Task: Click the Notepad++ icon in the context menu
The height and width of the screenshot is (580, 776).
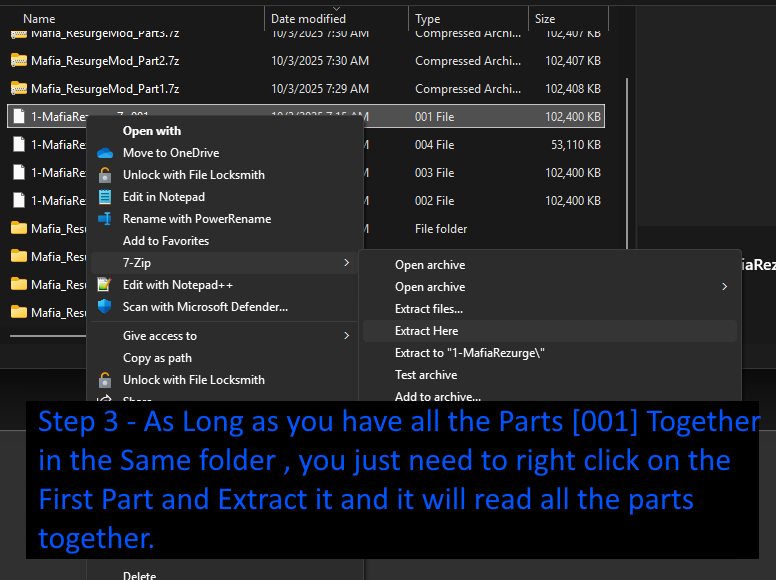Action: (104, 285)
